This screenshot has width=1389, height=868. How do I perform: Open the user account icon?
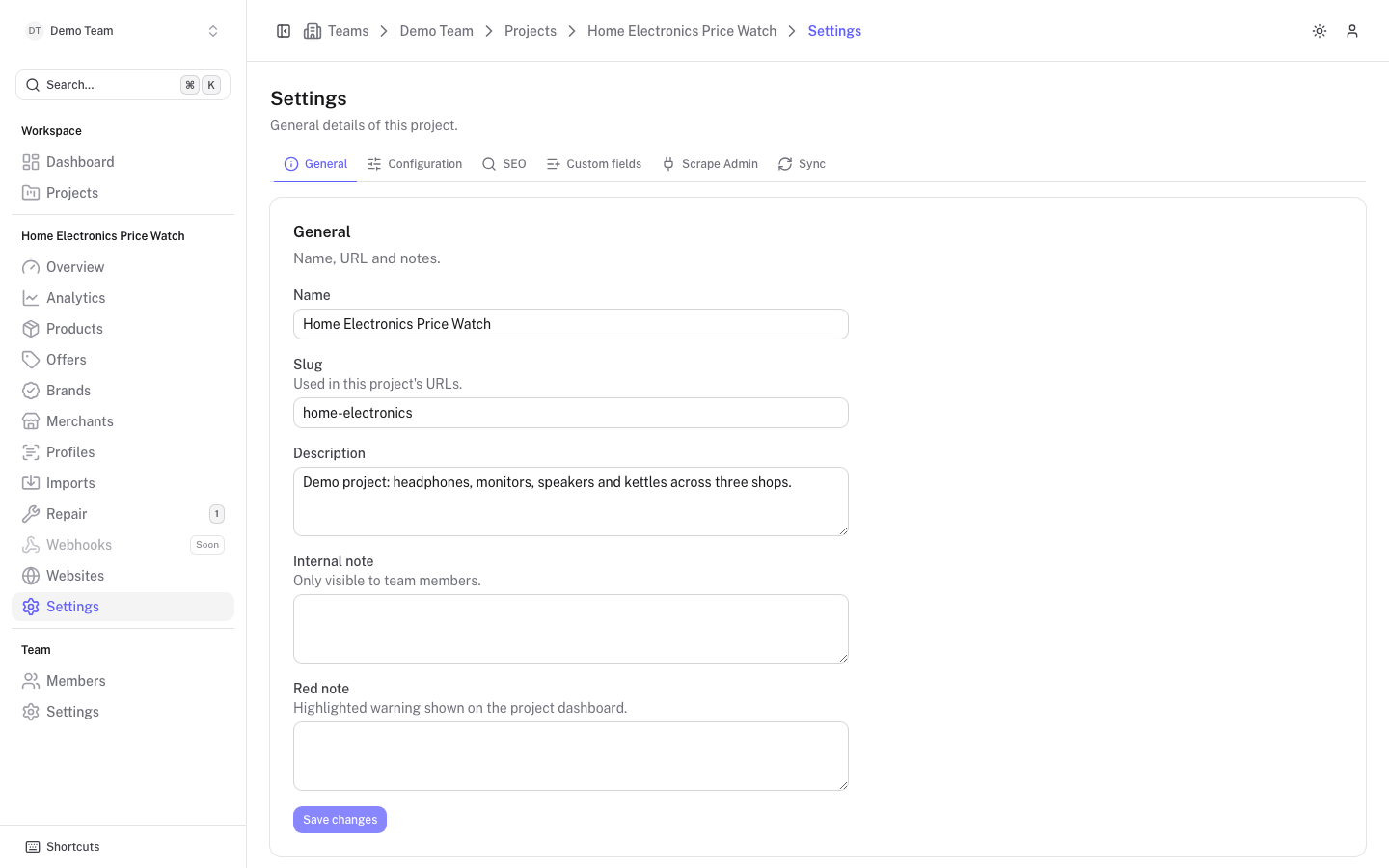coord(1352,31)
